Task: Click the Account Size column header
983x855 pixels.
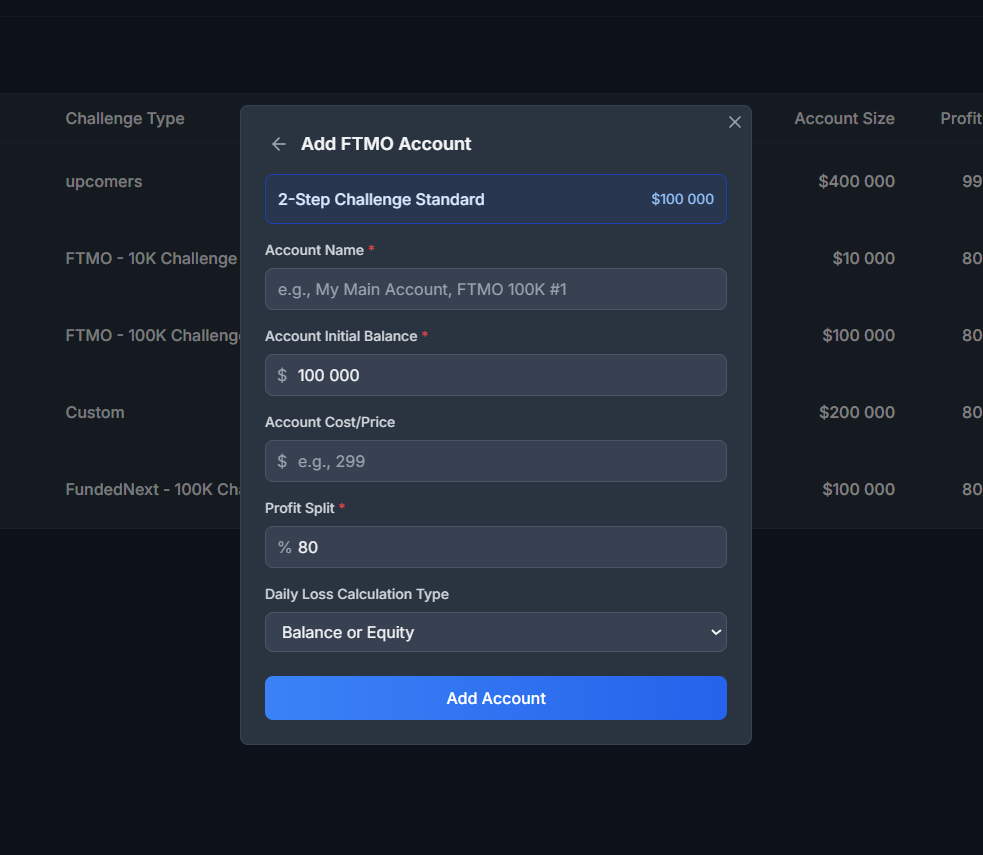Action: click(x=844, y=118)
